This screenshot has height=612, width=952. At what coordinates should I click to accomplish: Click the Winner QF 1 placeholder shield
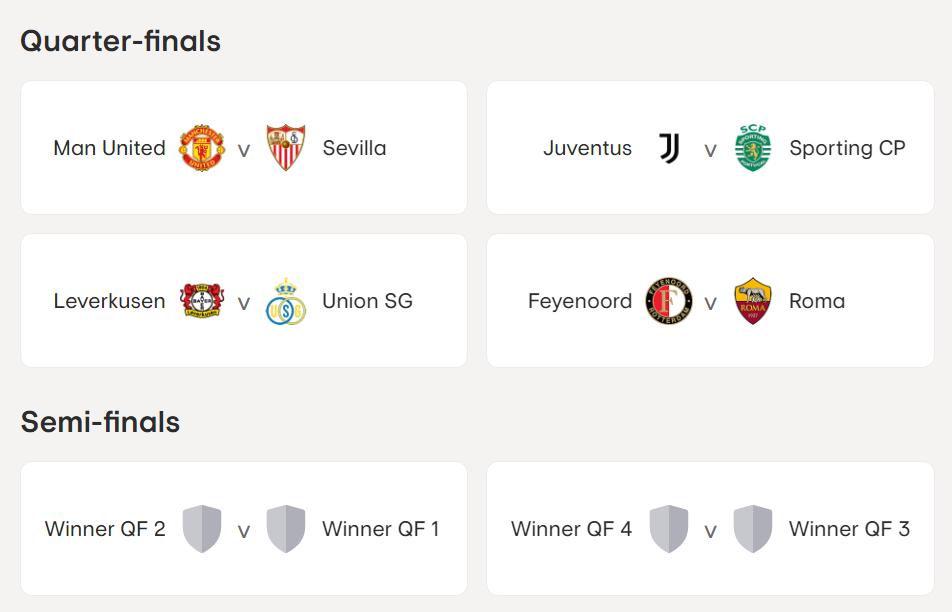(286, 529)
